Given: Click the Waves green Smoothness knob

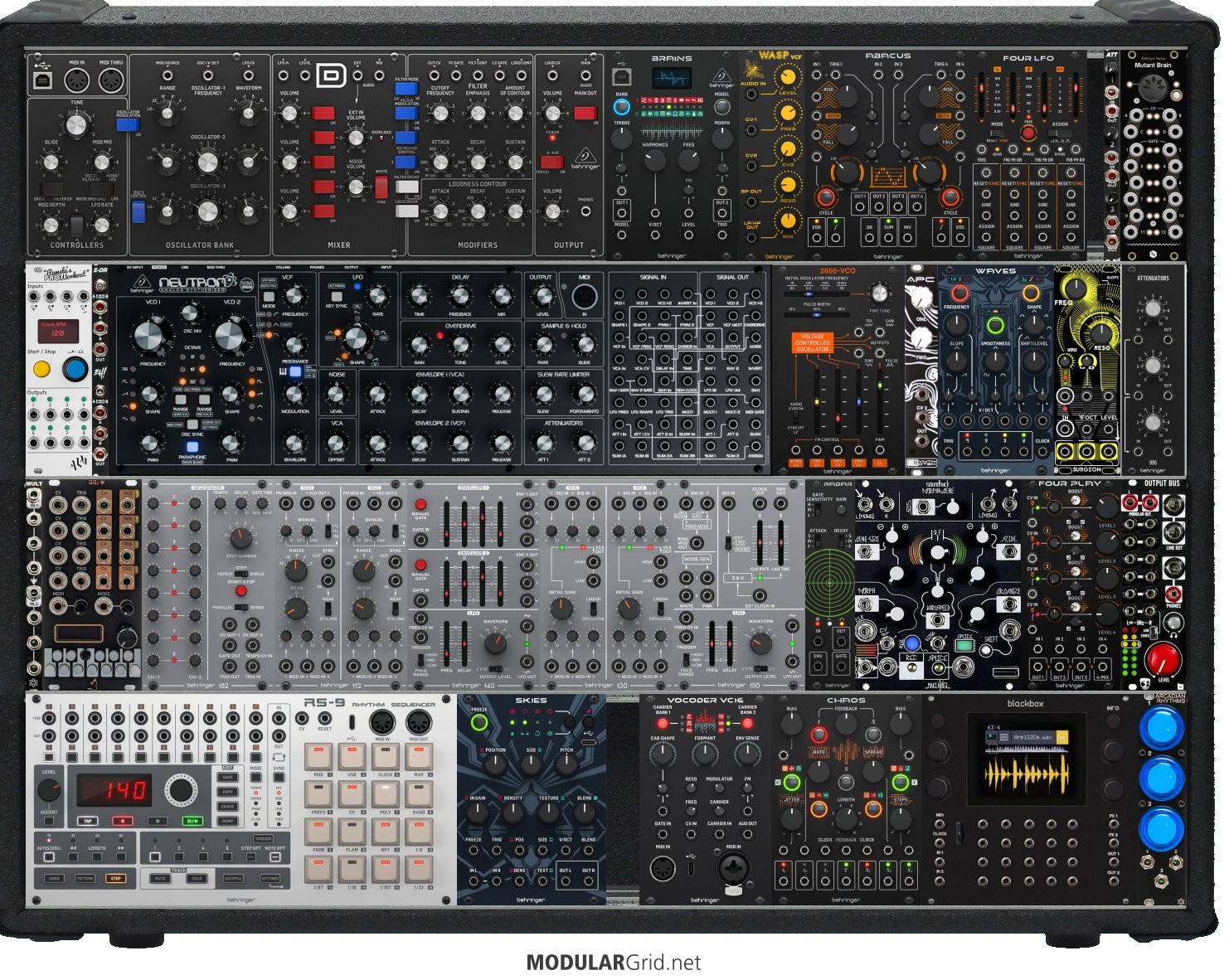Looking at the screenshot, I should pyautogui.click(x=995, y=324).
